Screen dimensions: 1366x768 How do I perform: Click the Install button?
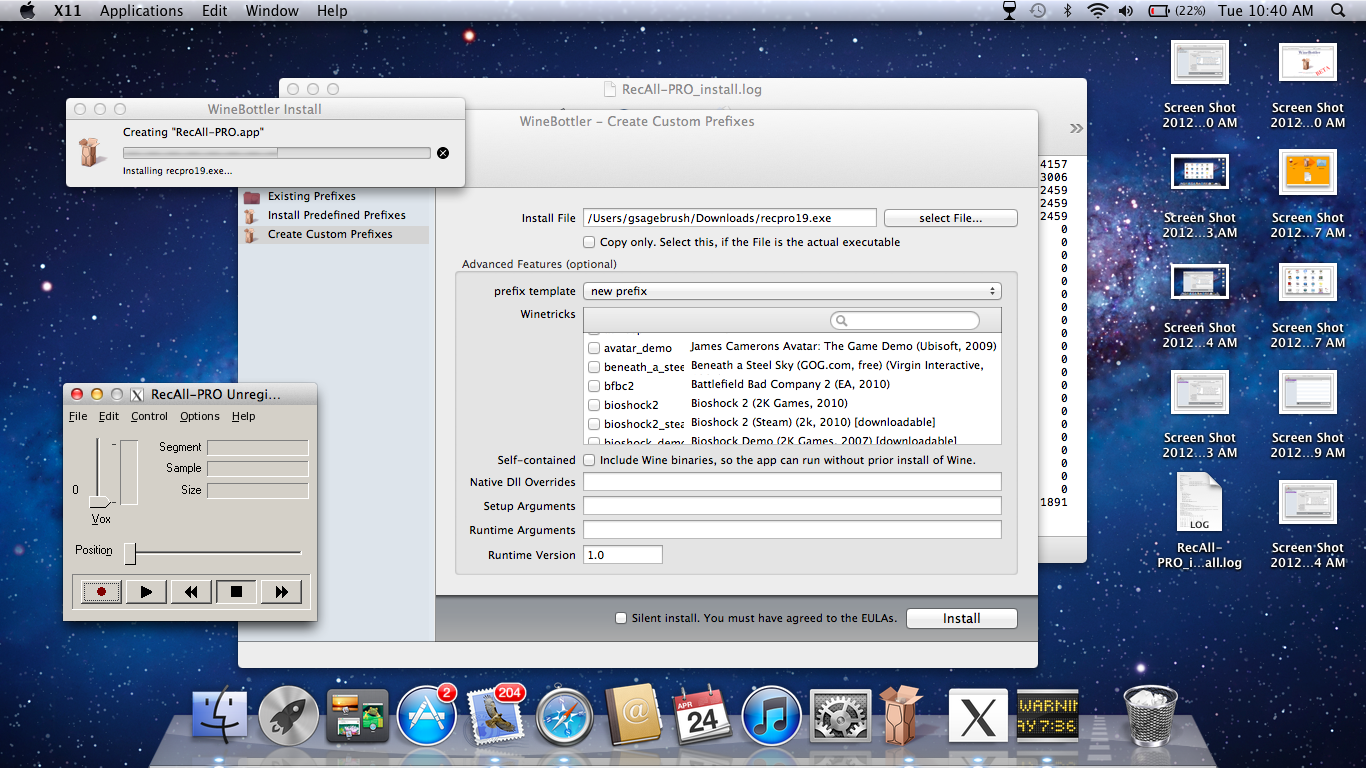point(961,618)
